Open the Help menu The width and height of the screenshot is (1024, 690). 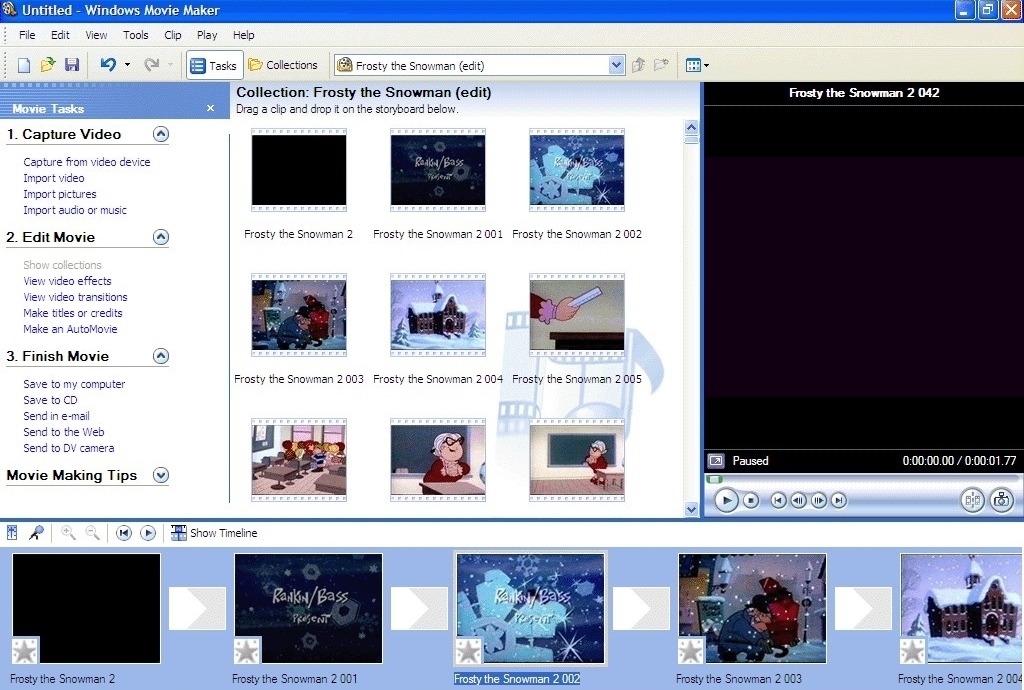(244, 35)
